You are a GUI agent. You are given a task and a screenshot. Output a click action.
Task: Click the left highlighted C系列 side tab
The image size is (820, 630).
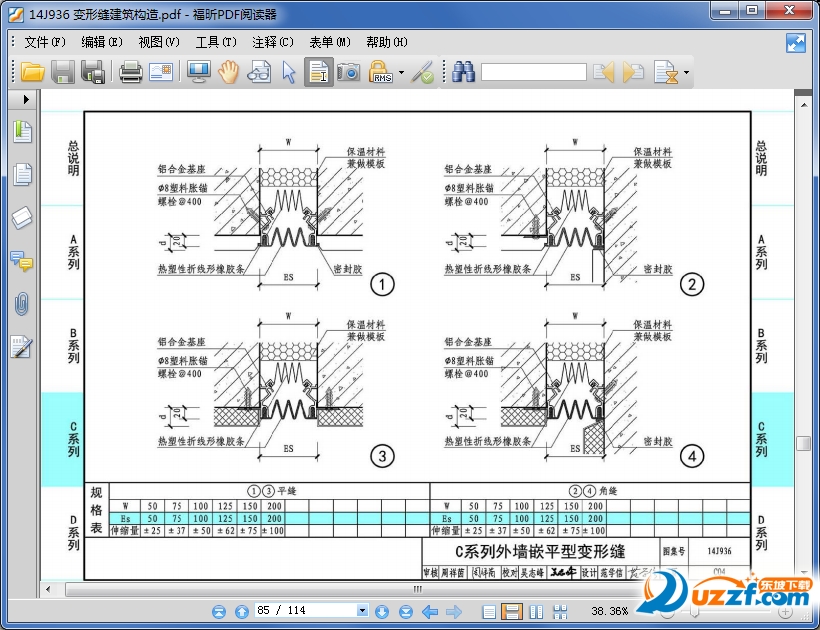[x=63, y=439]
